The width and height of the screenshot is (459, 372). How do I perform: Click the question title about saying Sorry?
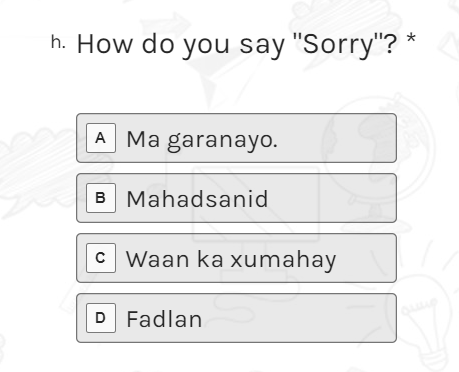pyautogui.click(x=237, y=45)
